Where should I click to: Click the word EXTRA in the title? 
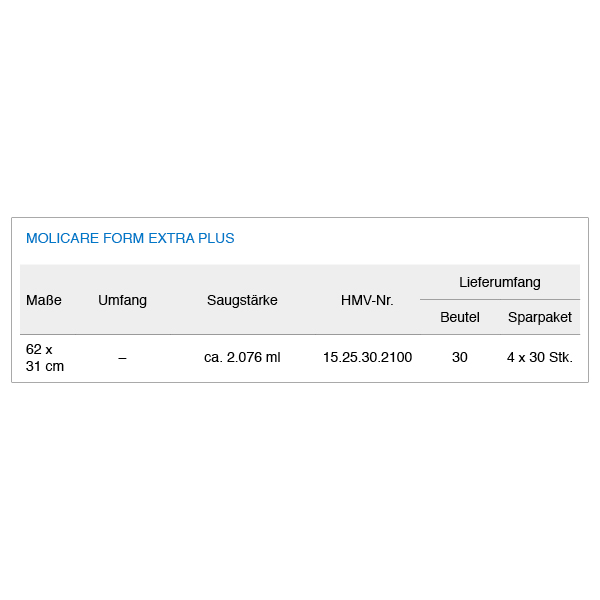click(x=171, y=238)
